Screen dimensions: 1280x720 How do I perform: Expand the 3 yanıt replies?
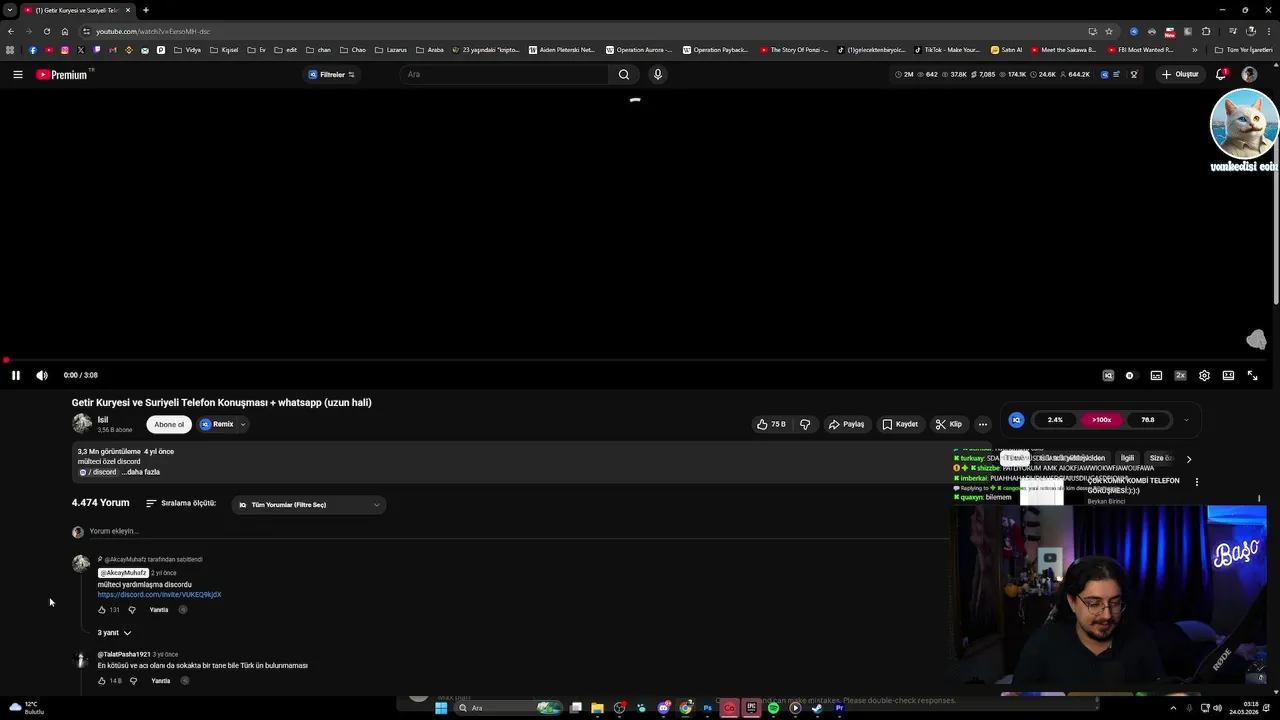pyautogui.click(x=114, y=633)
